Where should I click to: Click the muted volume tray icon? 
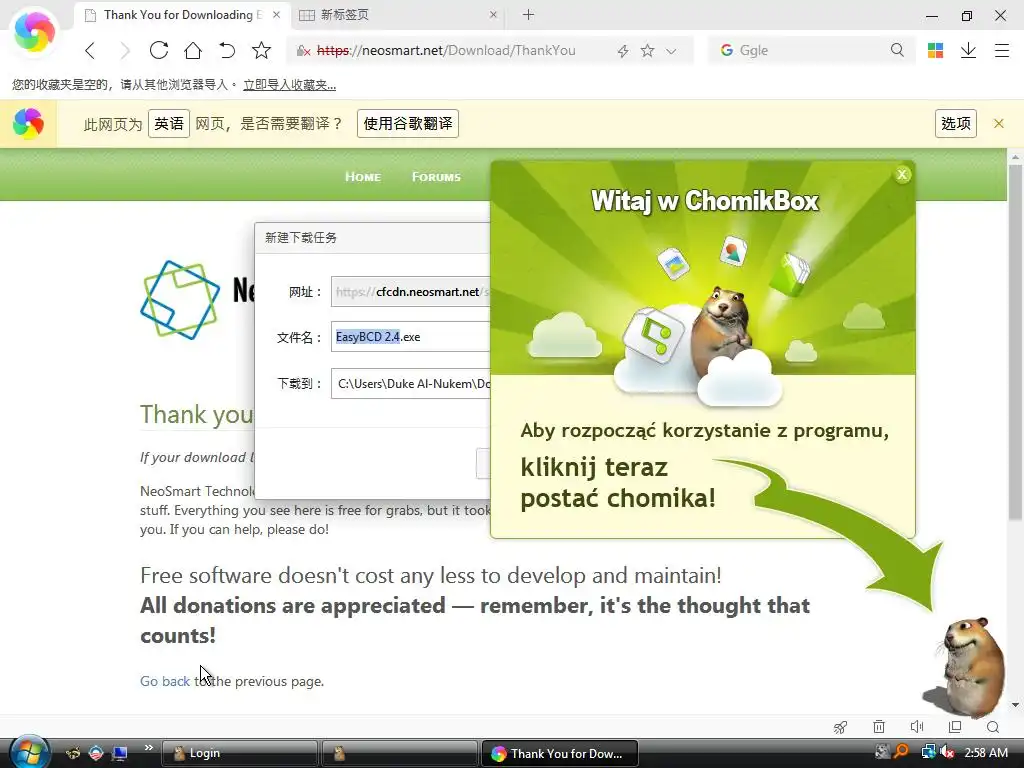[x=947, y=752]
